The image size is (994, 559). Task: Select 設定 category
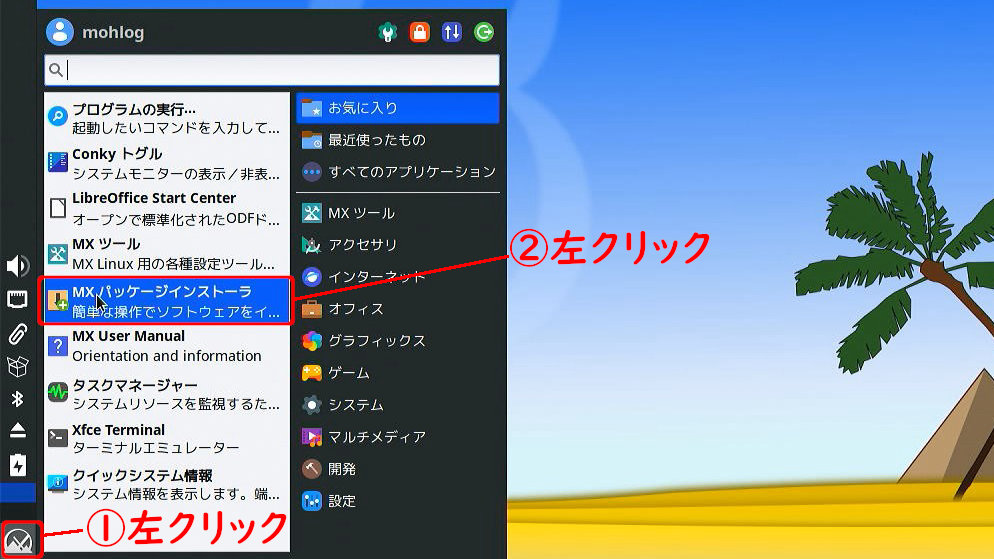(x=398, y=501)
